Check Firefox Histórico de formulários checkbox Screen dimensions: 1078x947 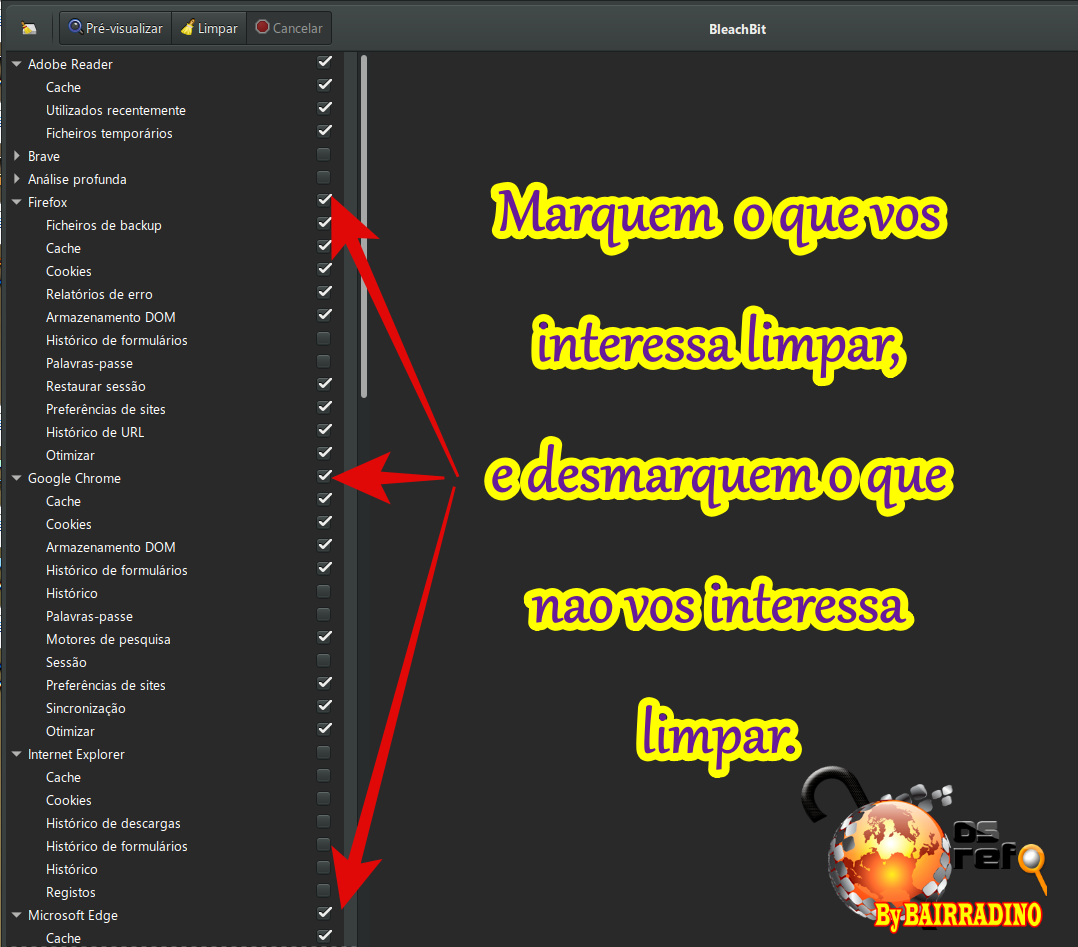[324, 338]
